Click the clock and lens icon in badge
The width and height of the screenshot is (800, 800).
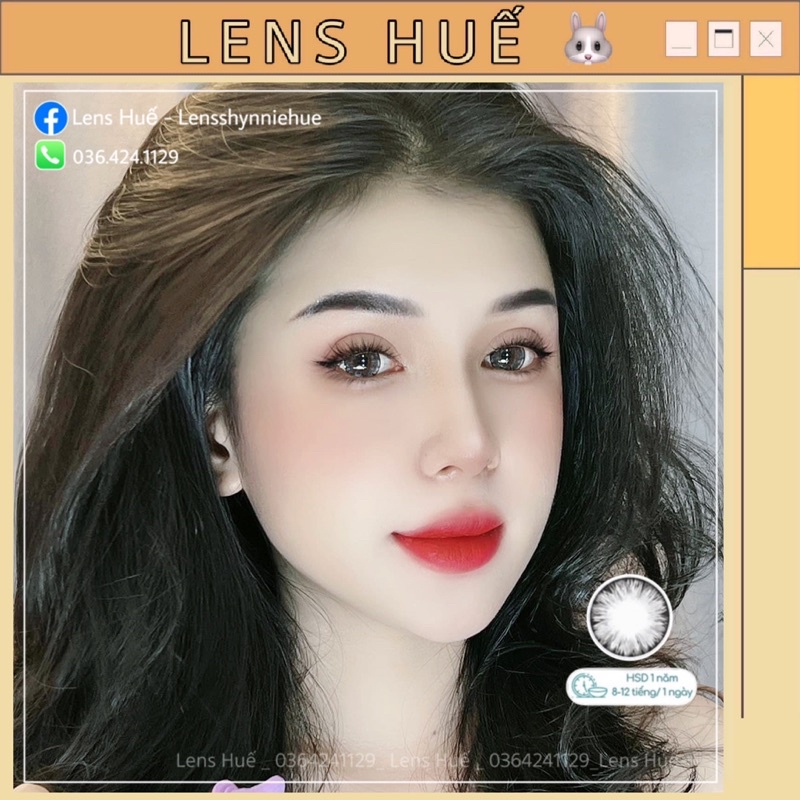588,685
